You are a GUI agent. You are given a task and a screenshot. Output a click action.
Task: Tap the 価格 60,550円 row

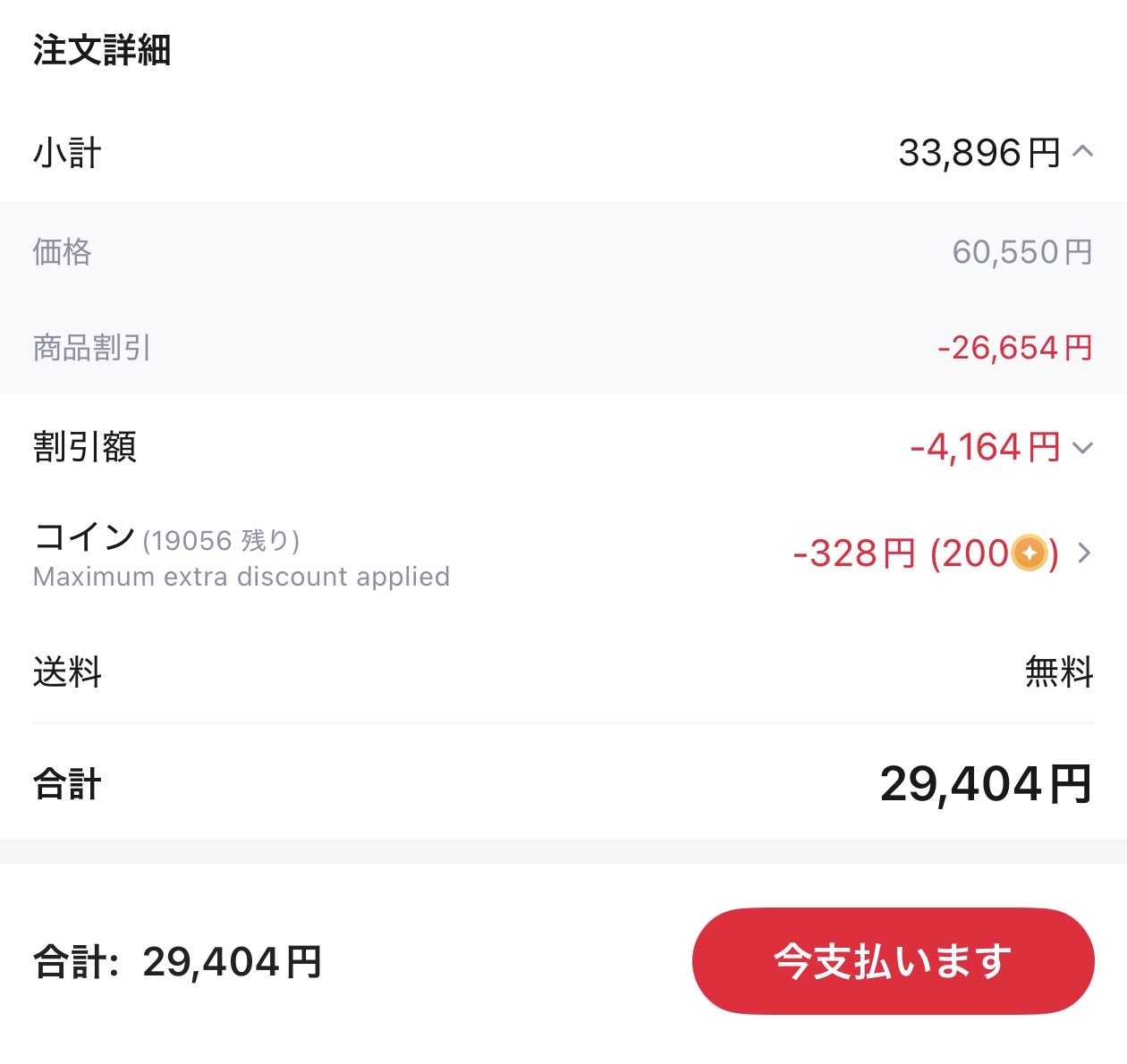563,251
